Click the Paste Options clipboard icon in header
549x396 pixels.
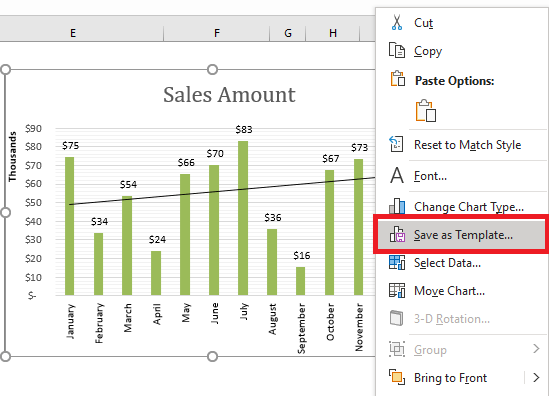point(398,78)
